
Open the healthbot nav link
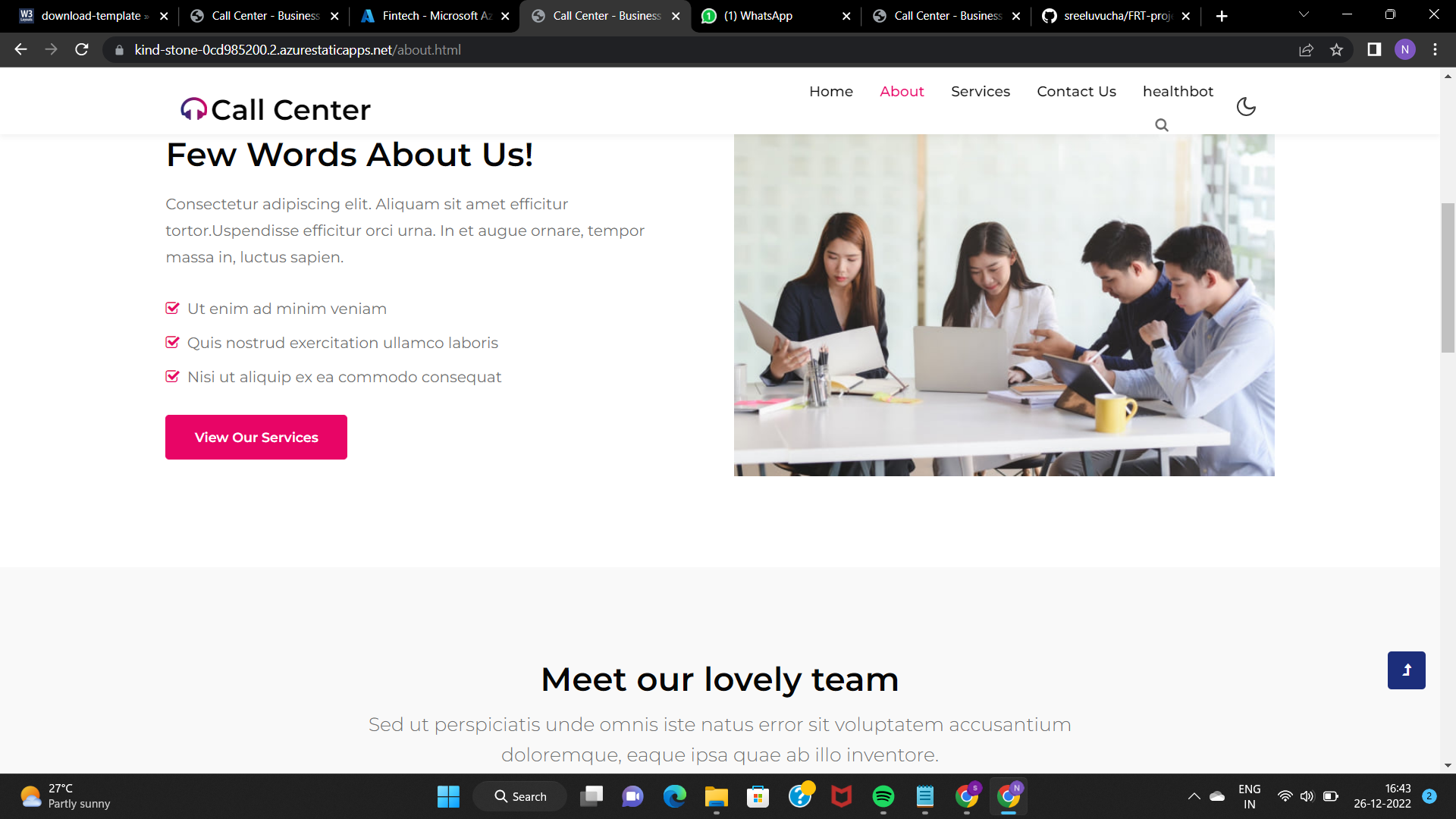click(1178, 92)
